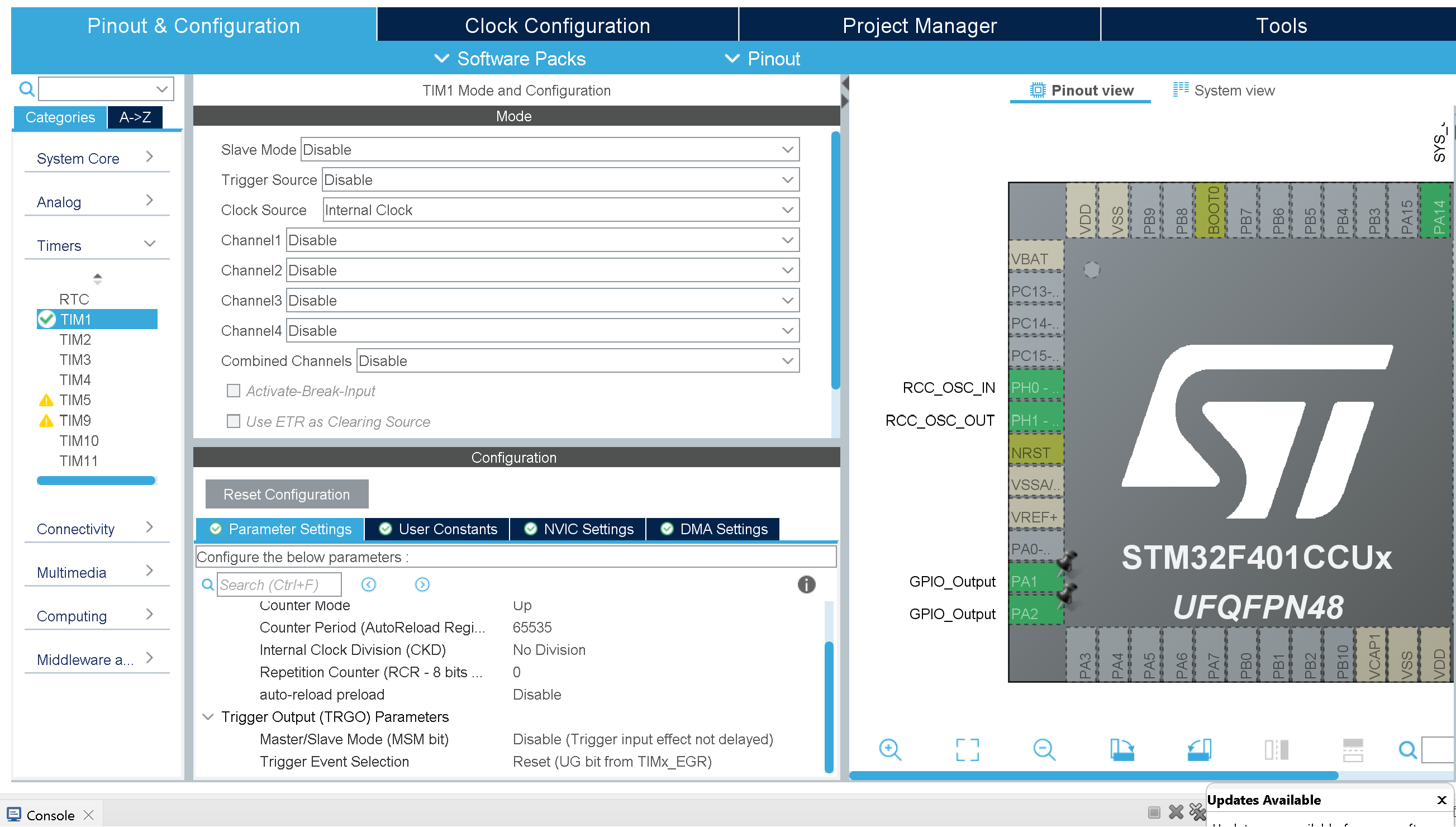Open the Slave Mode dropdown

(550, 150)
